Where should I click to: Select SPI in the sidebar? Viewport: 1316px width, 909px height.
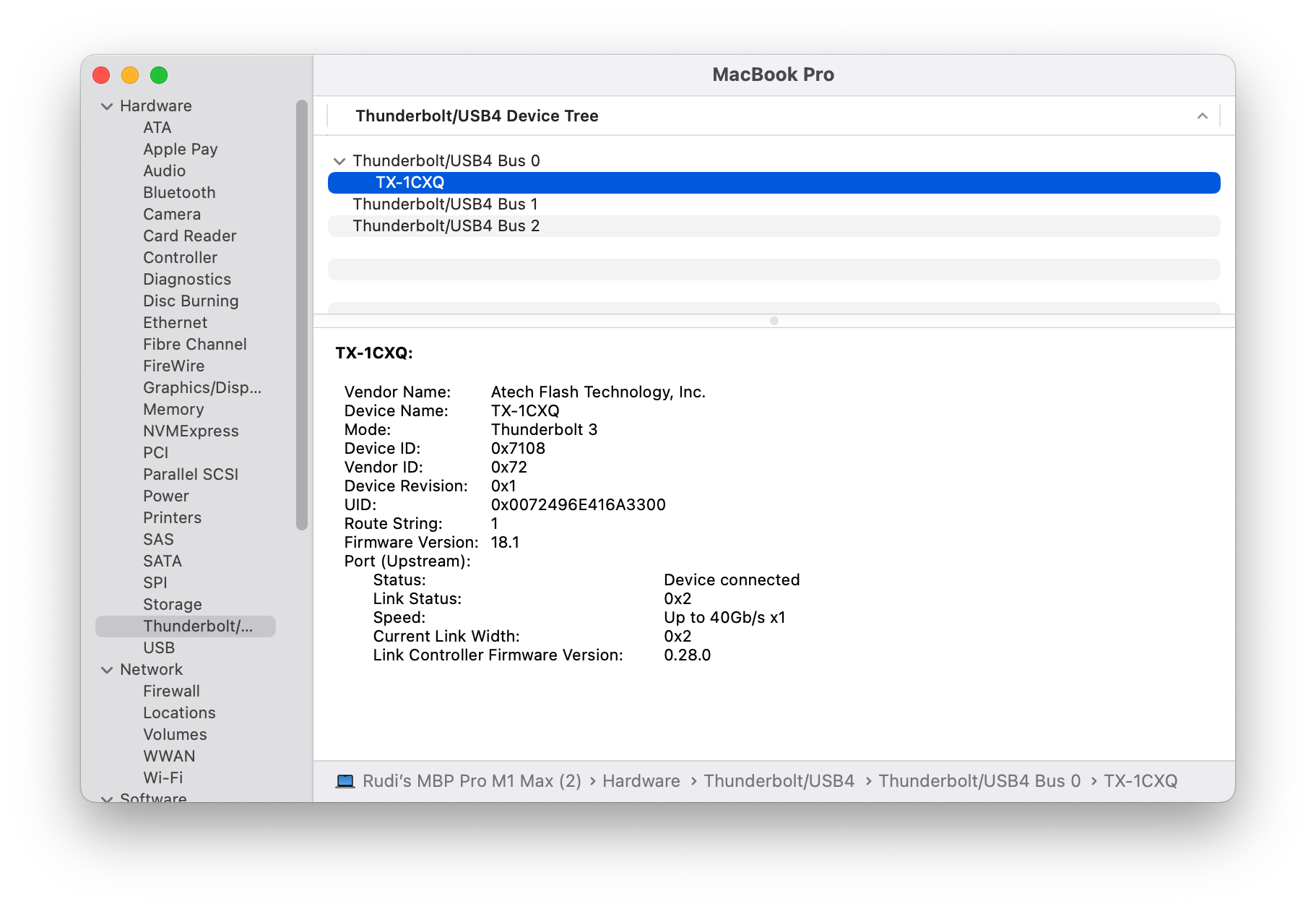click(x=155, y=583)
